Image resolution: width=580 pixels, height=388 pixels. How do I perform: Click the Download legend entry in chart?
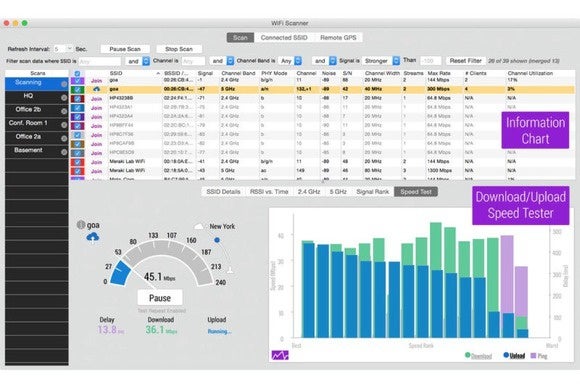[x=478, y=356]
